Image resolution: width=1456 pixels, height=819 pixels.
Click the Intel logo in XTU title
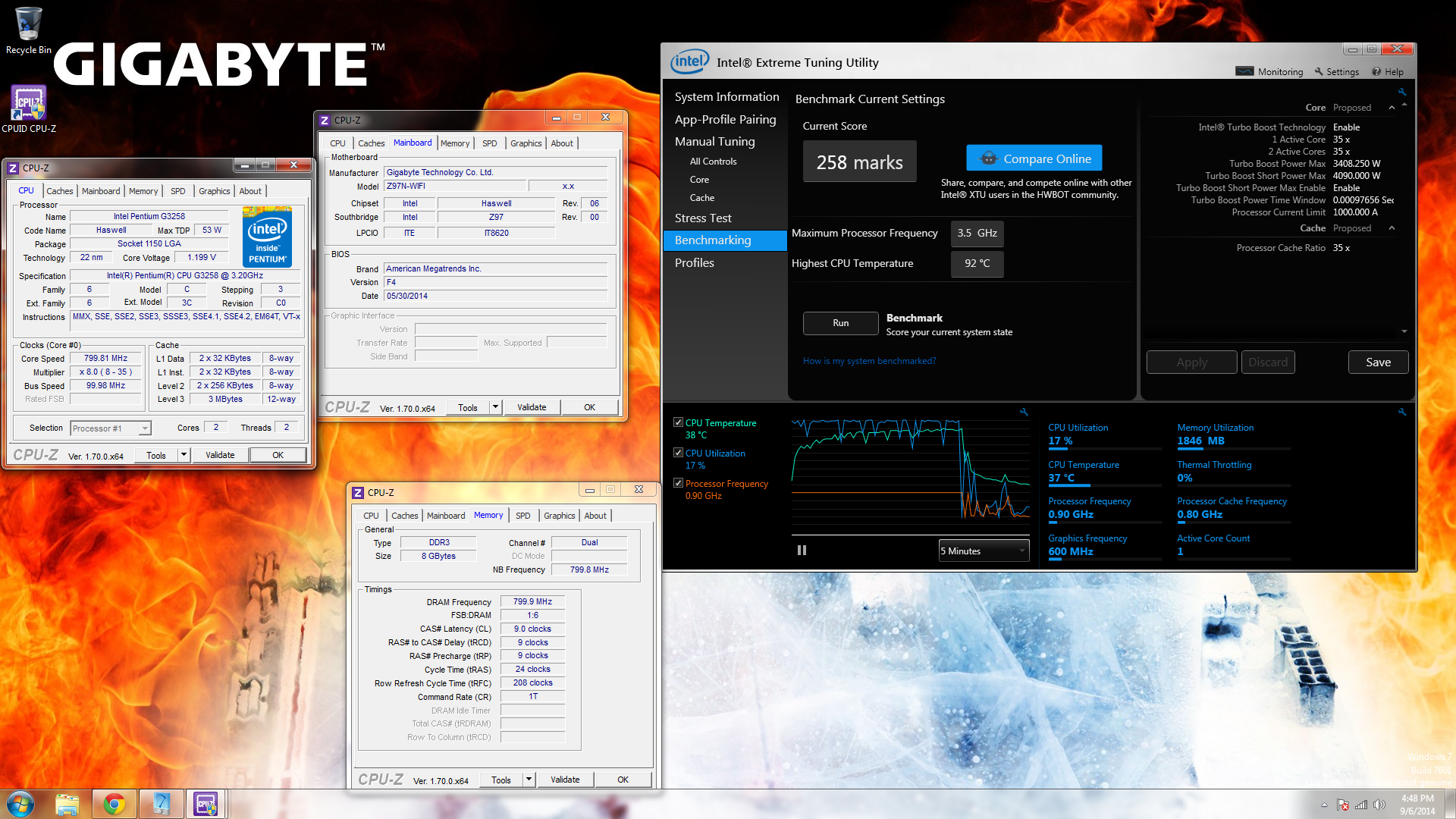point(689,61)
